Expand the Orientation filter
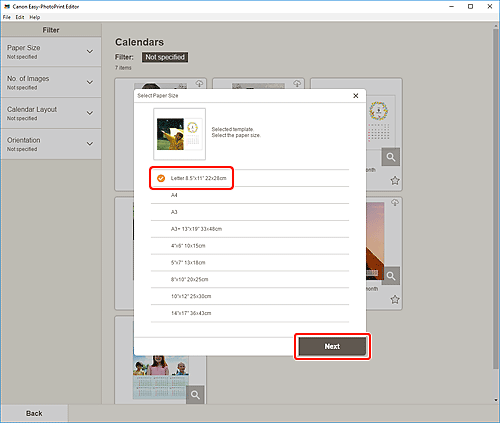Image resolution: width=500 pixels, height=423 pixels. point(51,144)
